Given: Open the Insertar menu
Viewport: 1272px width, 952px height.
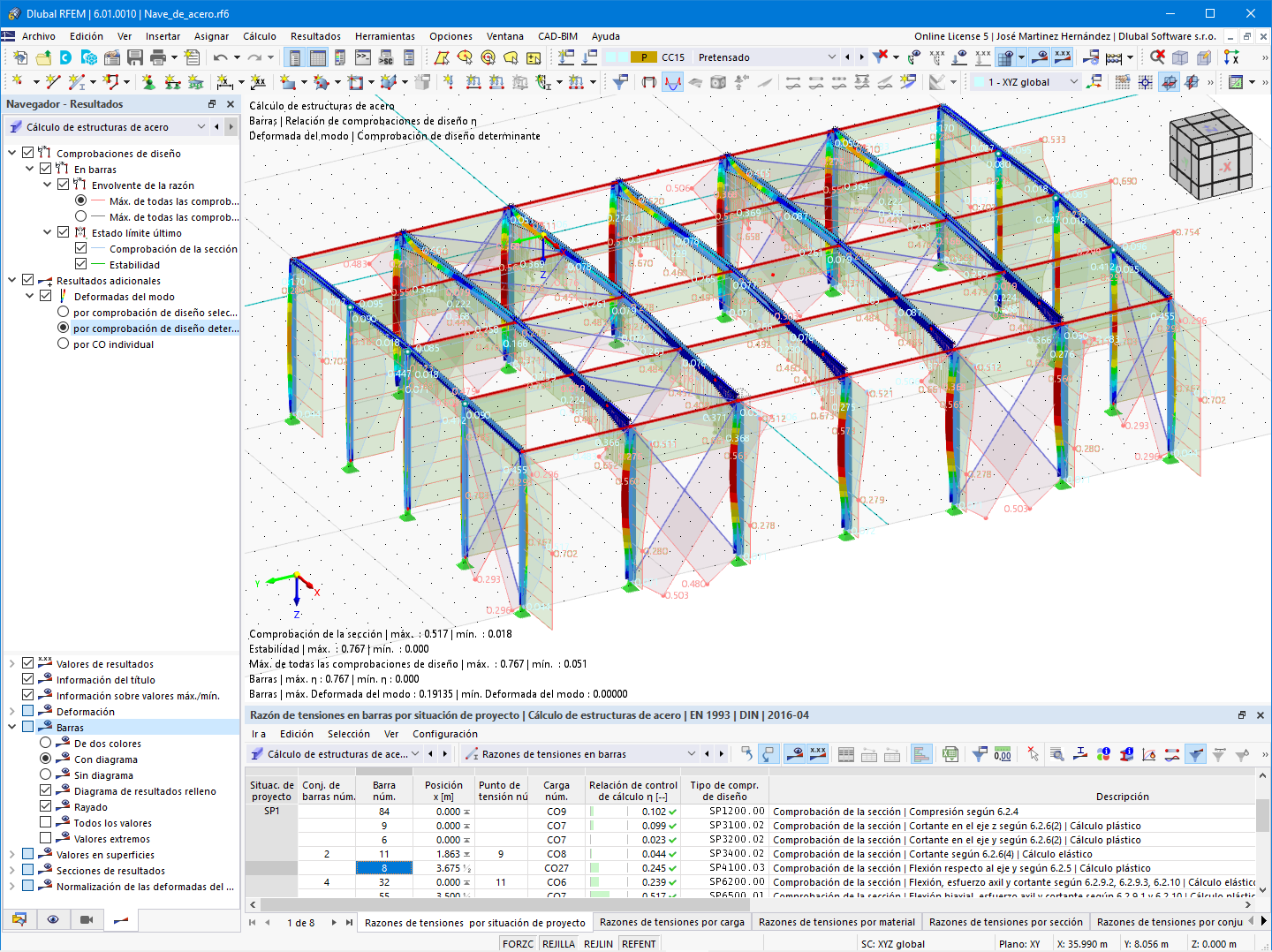Looking at the screenshot, I should pyautogui.click(x=163, y=36).
